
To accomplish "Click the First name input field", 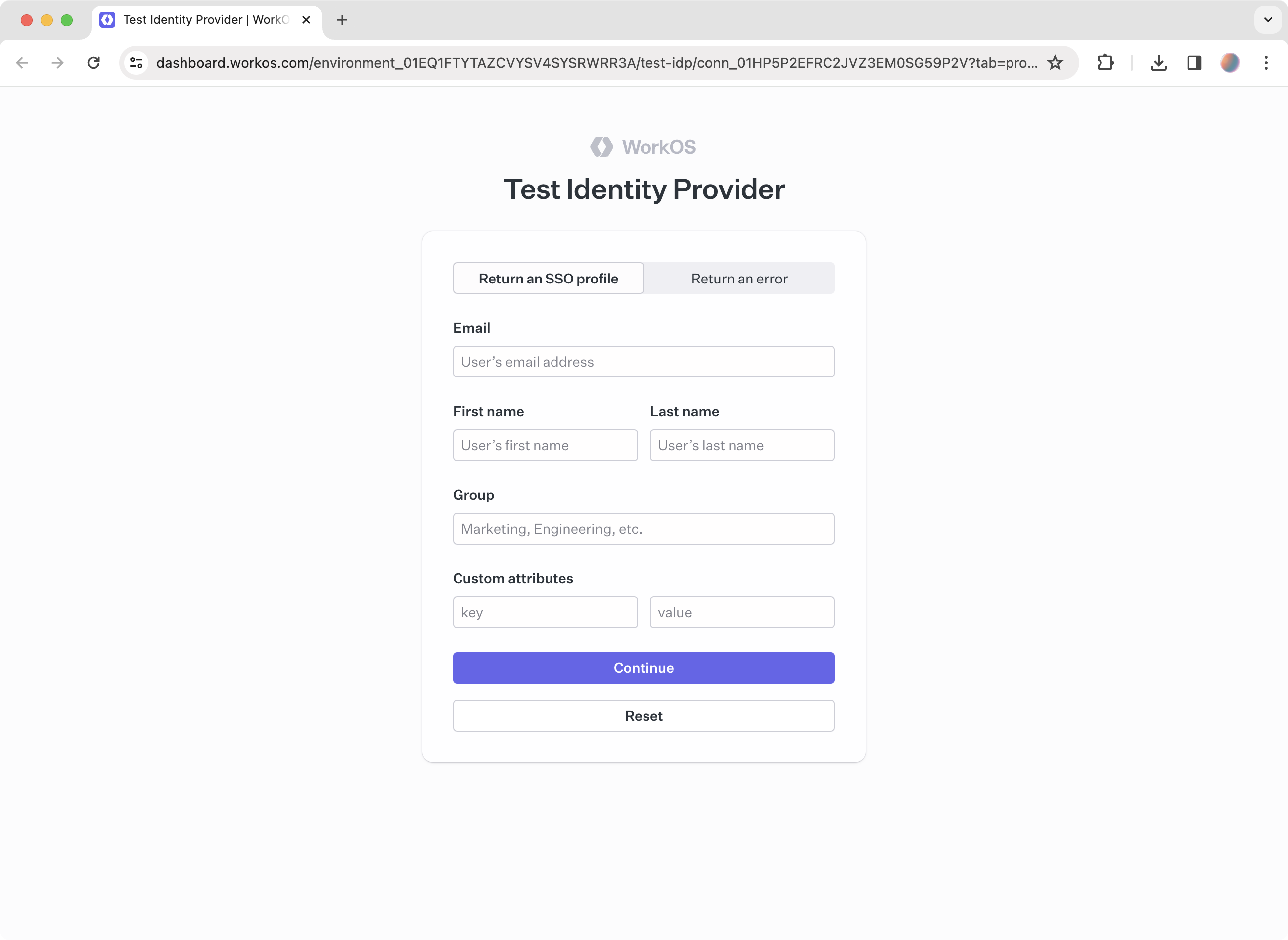I will click(545, 444).
